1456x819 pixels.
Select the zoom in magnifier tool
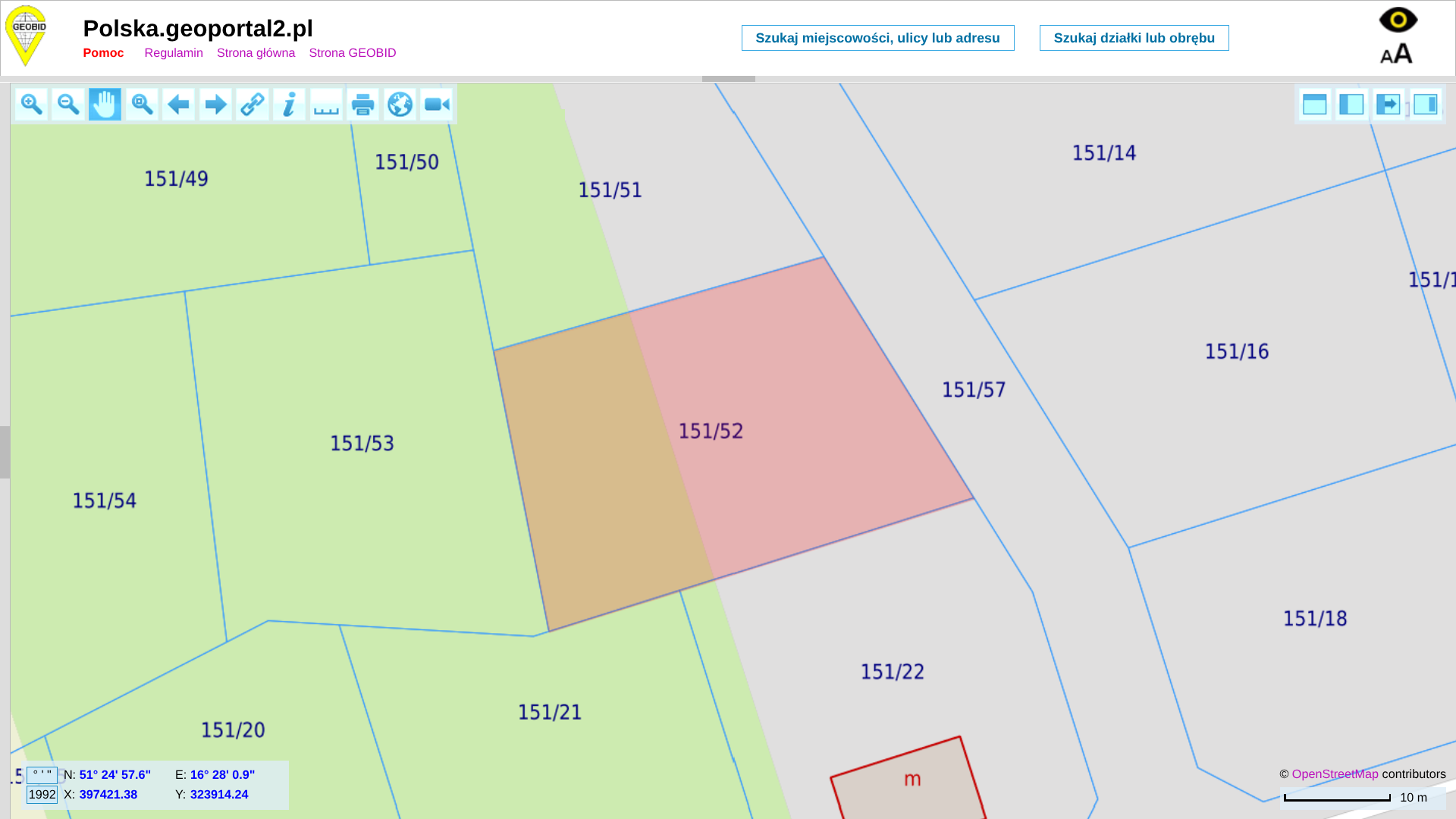(31, 105)
